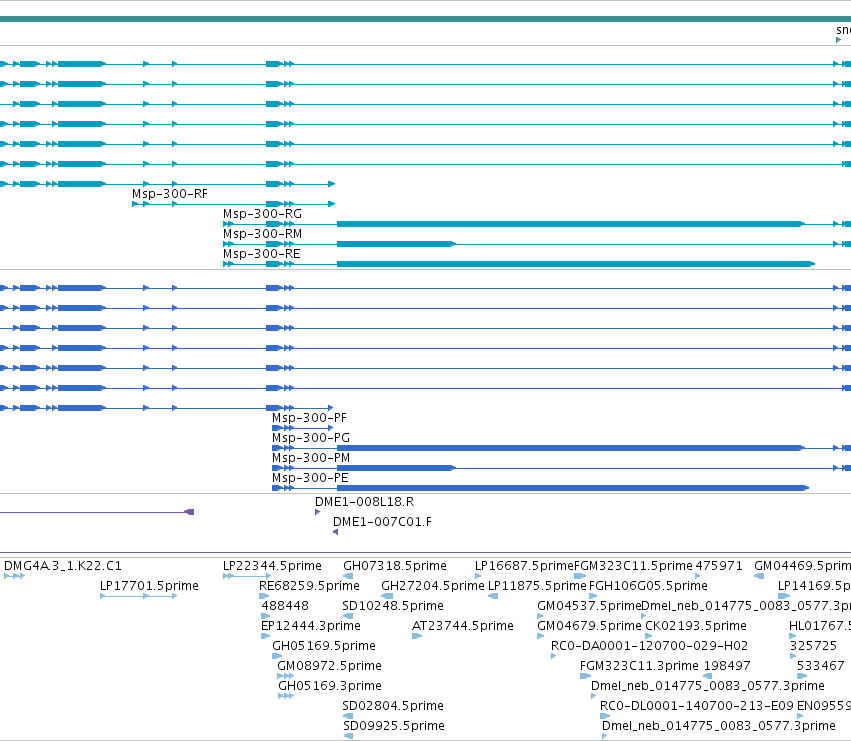Select the Msp-300-PG protein label
This screenshot has width=851, height=741.
click(x=311, y=438)
